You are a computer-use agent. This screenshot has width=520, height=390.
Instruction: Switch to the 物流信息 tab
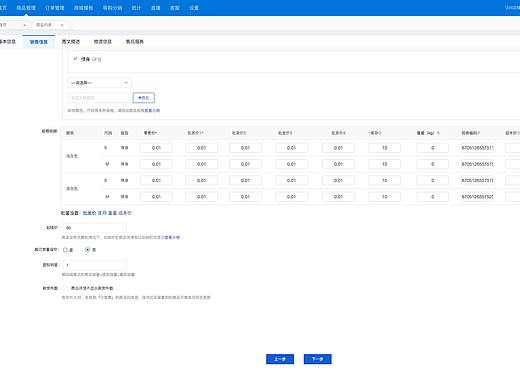point(103,42)
